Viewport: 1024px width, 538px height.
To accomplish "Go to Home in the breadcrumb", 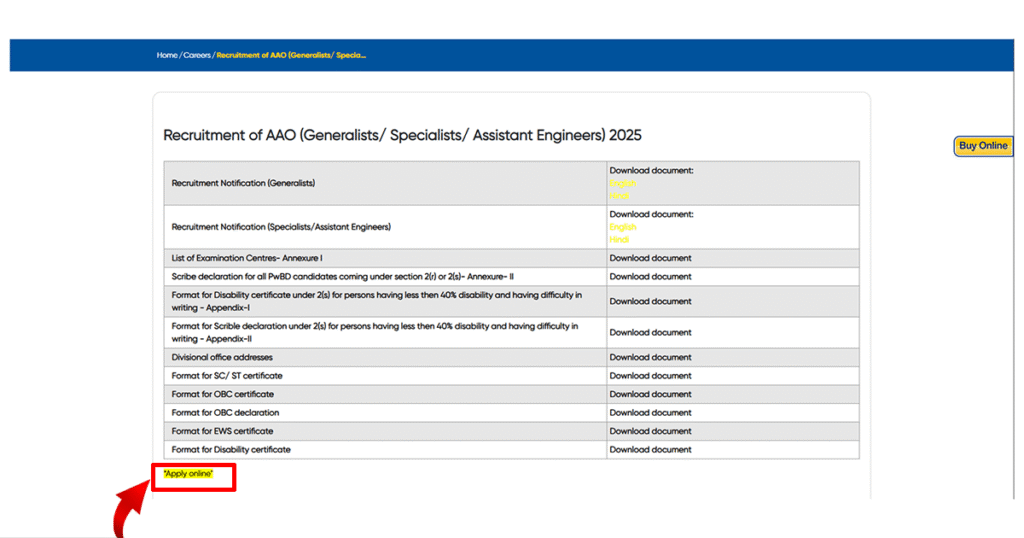I will coord(167,55).
